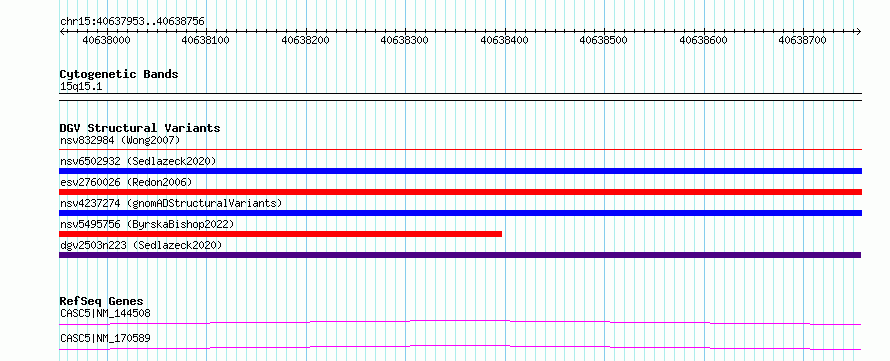
Task: Open variant label nsv6502932 (Sedlazeck2020)
Action: [x=138, y=161]
